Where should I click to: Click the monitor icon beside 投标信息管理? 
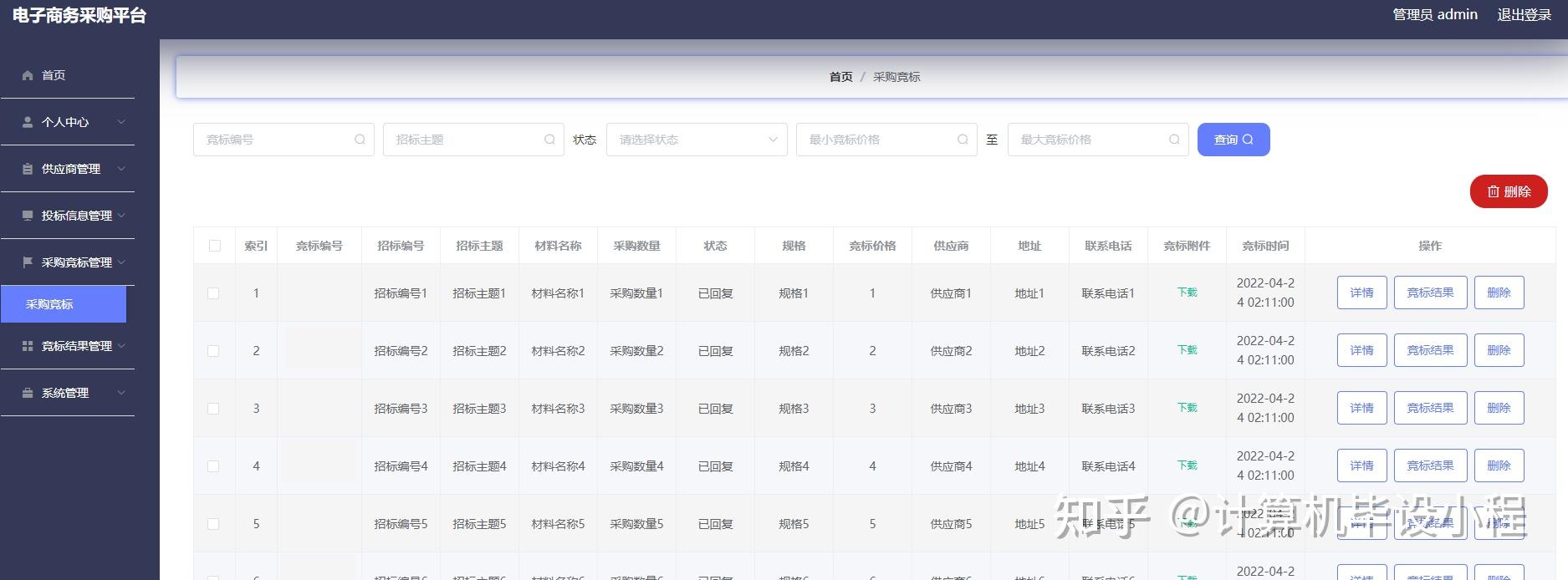28,216
